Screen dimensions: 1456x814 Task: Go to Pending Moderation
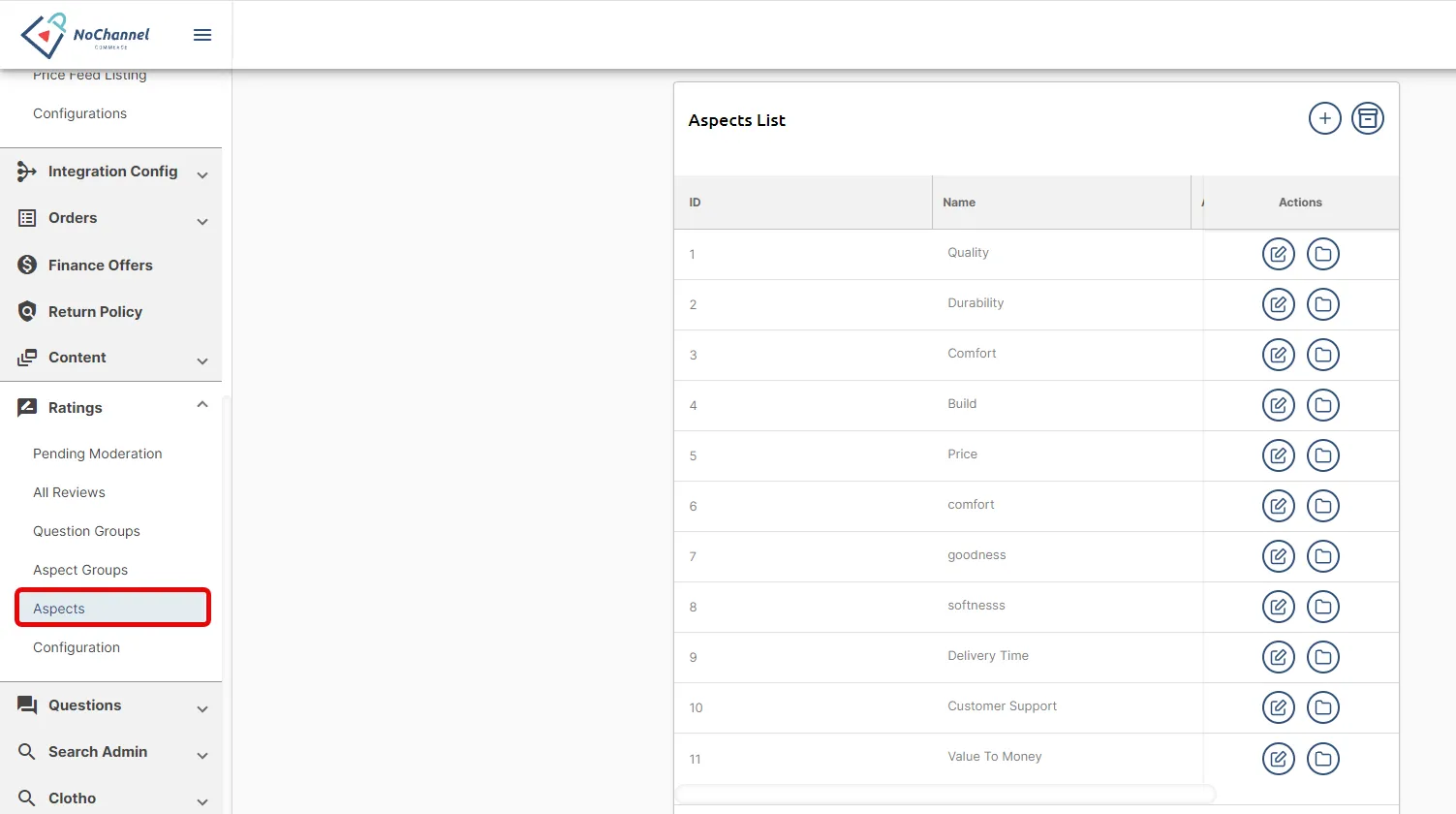point(97,454)
